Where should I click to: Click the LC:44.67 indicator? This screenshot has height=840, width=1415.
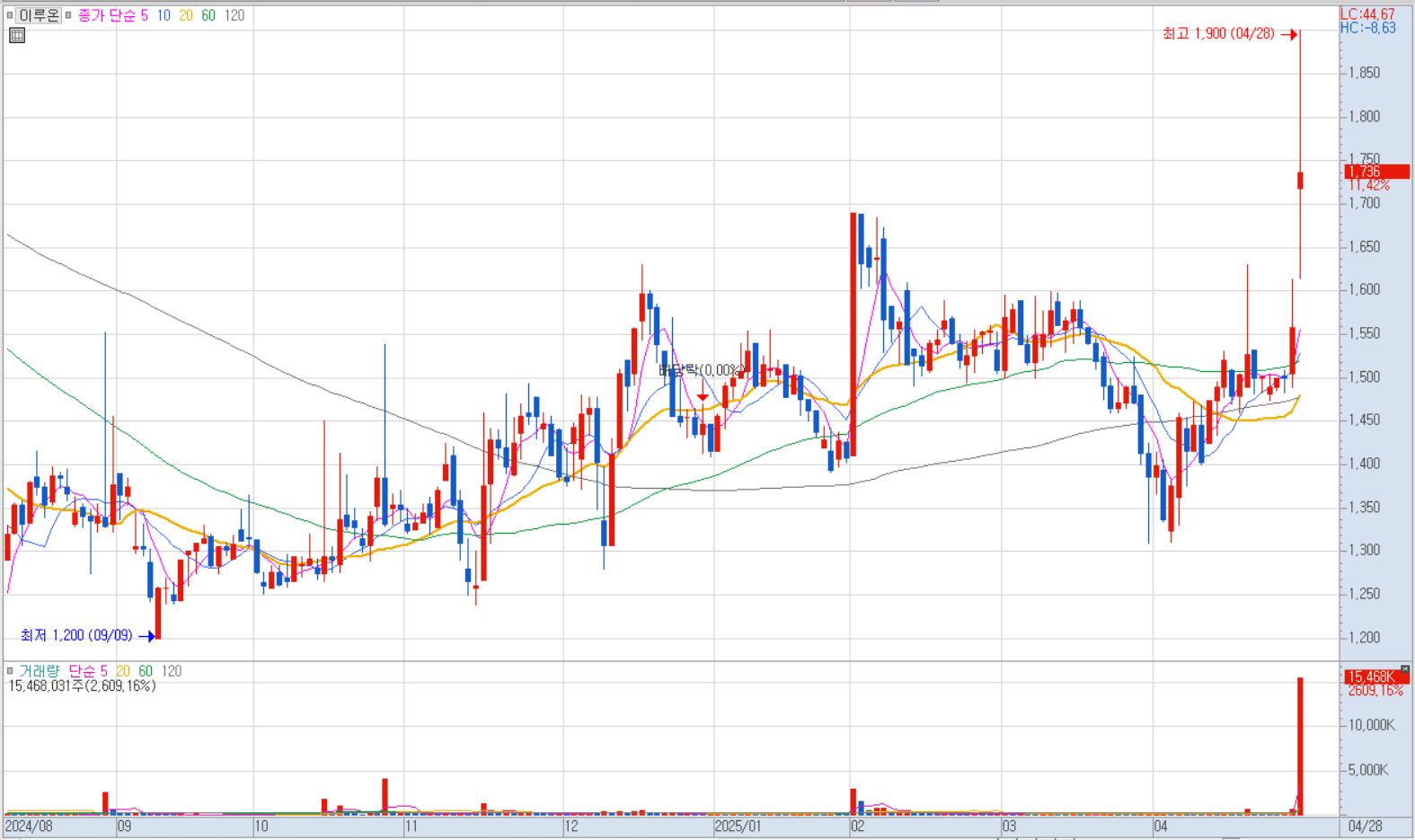1367,14
